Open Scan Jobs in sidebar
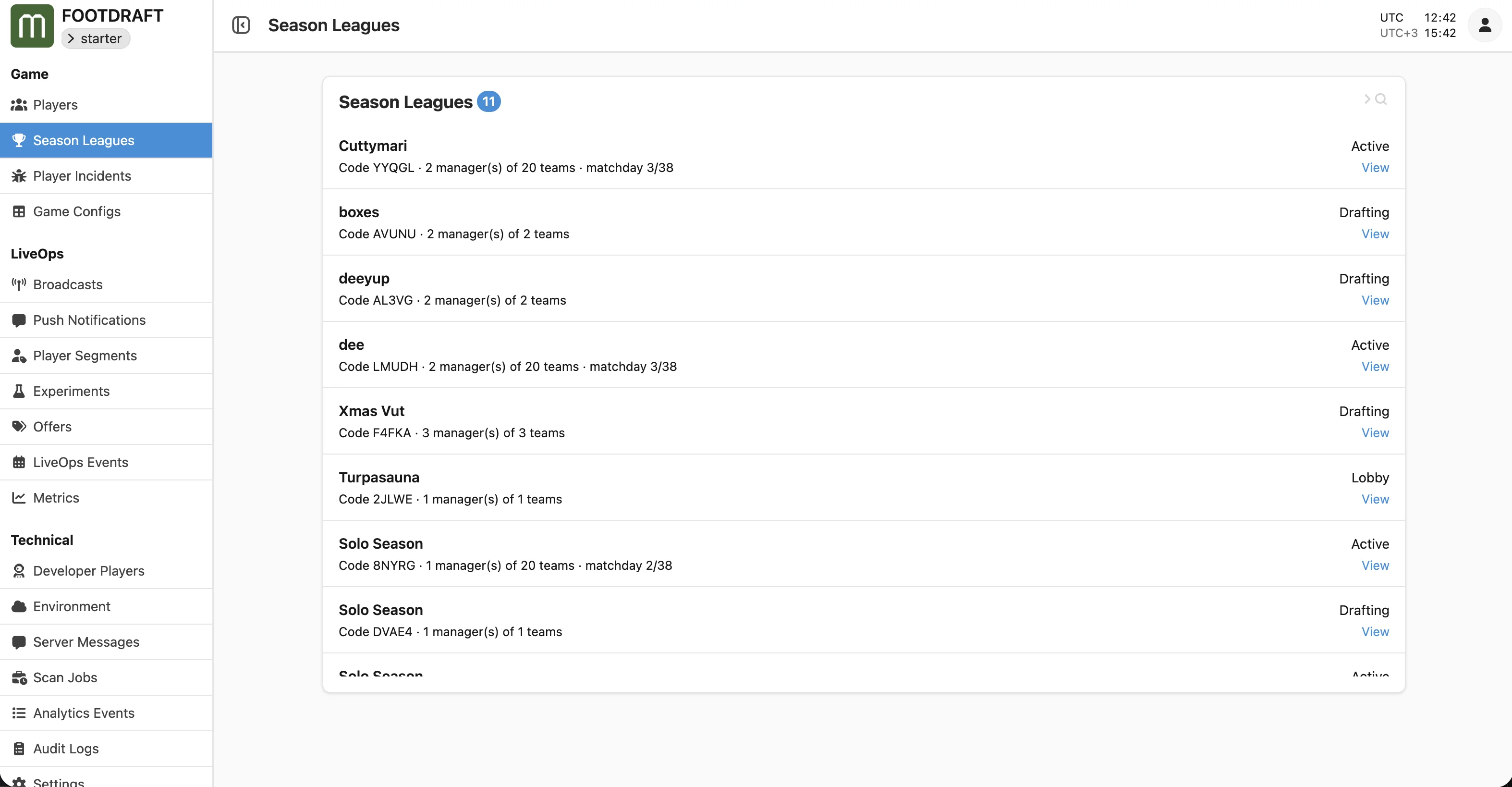The image size is (1512, 787). coord(106,678)
